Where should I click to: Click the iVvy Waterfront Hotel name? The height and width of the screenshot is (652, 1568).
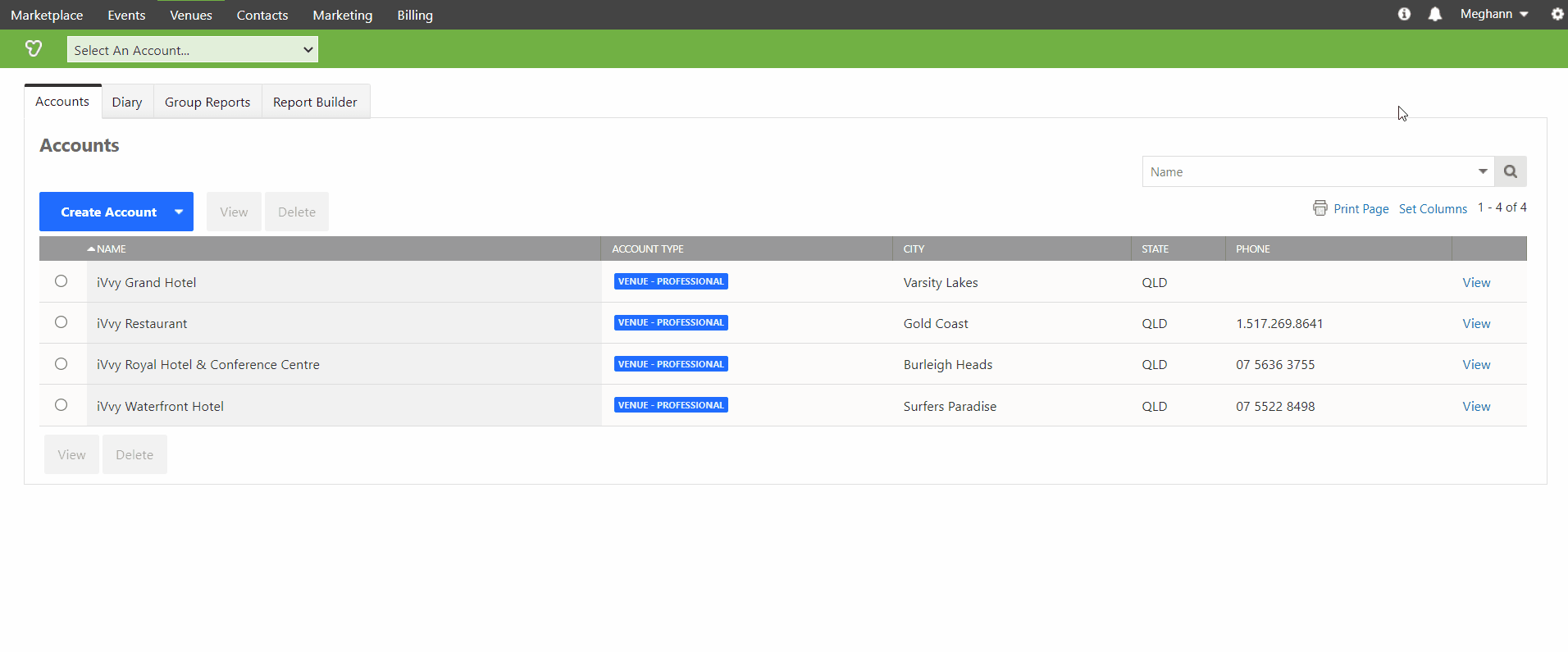pyautogui.click(x=160, y=406)
